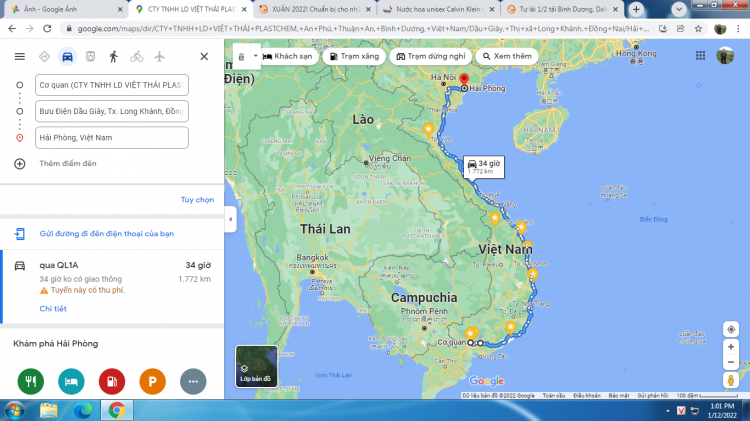This screenshot has height=421, width=750.
Task: Zoom in on the map
Action: [731, 347]
